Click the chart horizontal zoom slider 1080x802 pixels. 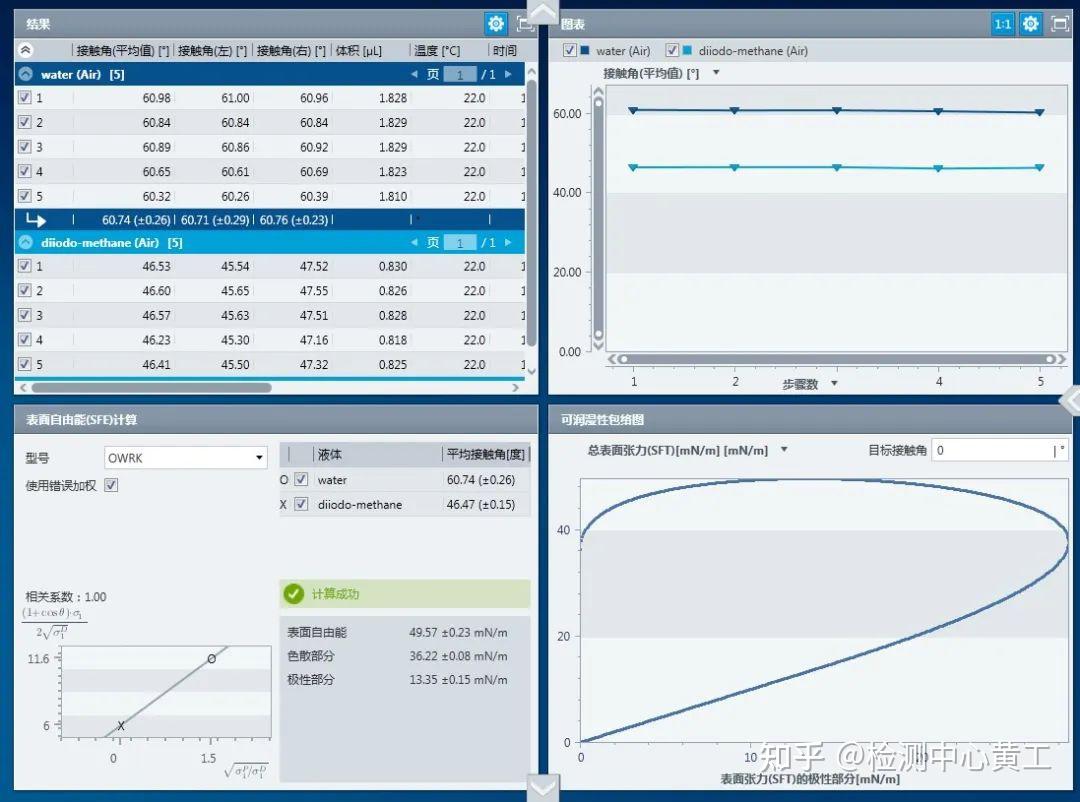coord(836,359)
